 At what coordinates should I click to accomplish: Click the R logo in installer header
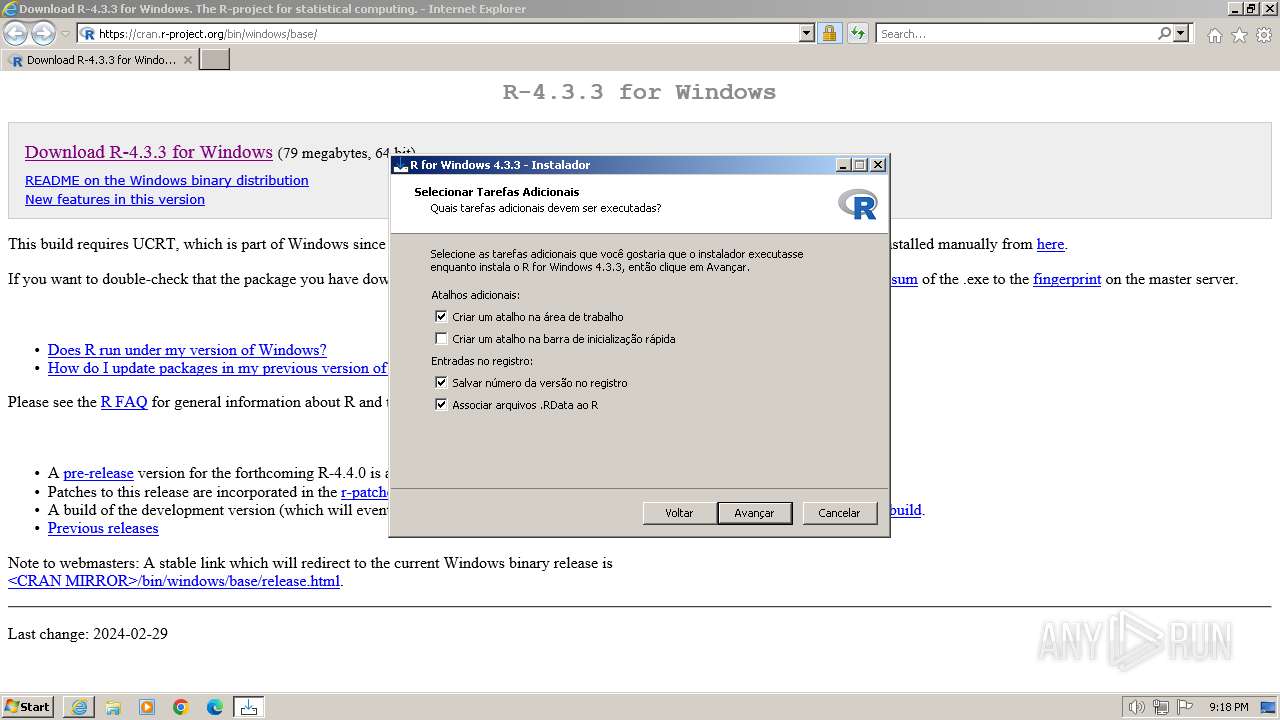(858, 203)
